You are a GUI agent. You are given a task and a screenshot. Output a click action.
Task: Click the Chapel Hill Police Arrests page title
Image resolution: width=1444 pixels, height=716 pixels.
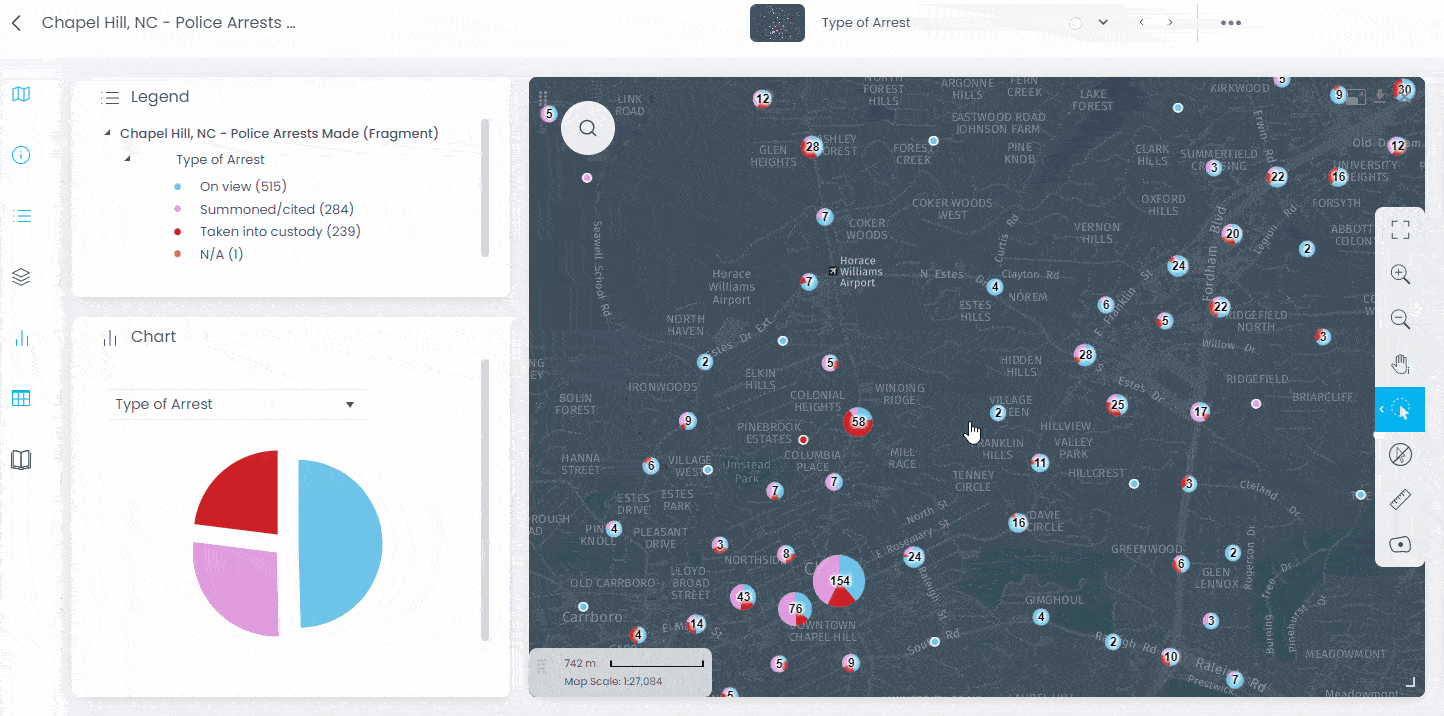point(169,22)
